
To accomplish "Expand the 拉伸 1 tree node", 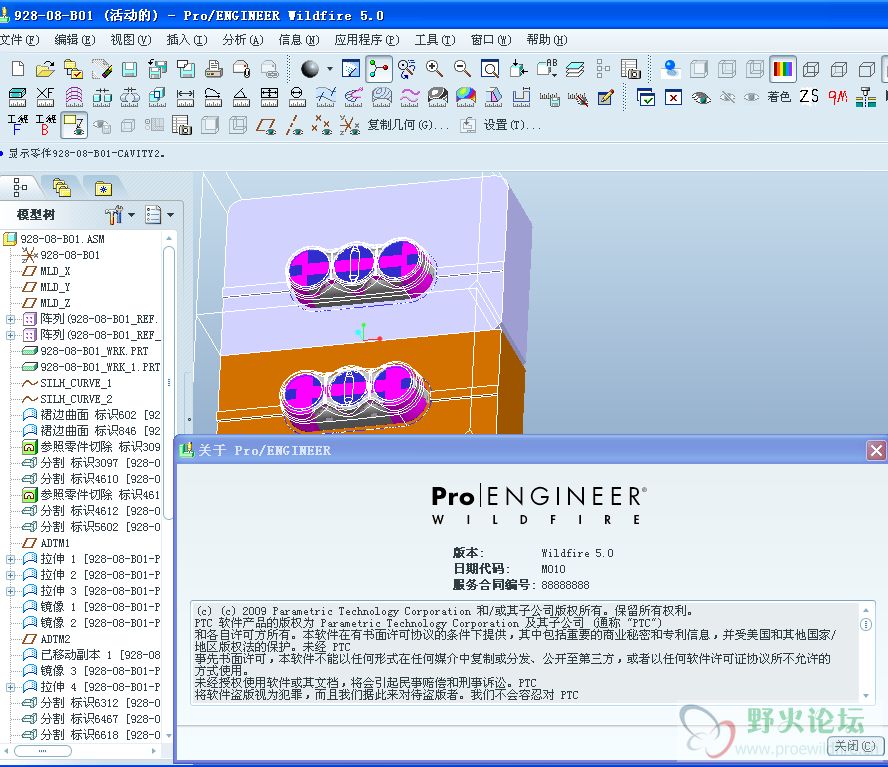I will point(10,559).
